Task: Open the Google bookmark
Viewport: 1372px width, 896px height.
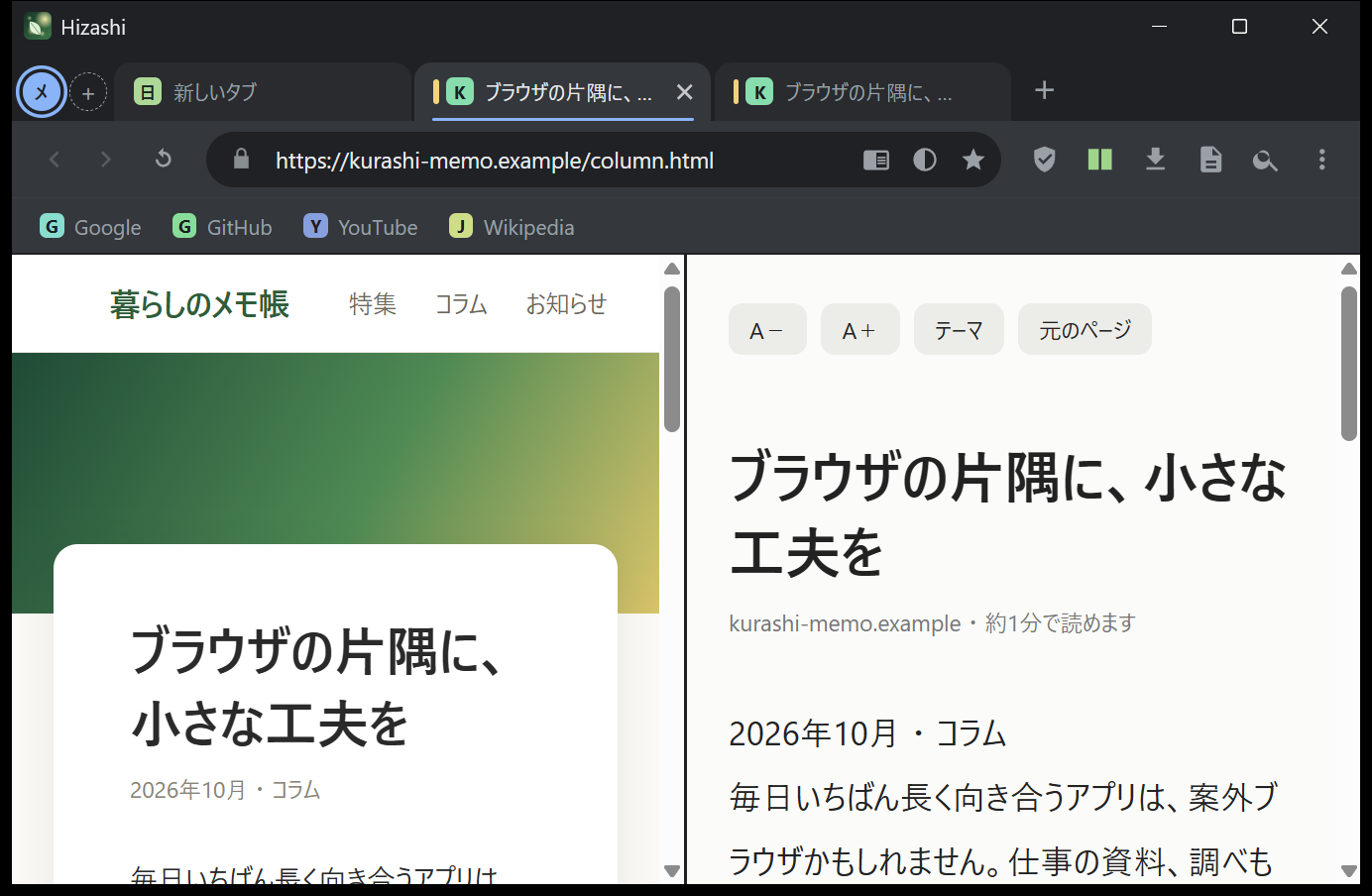Action: tap(90, 227)
